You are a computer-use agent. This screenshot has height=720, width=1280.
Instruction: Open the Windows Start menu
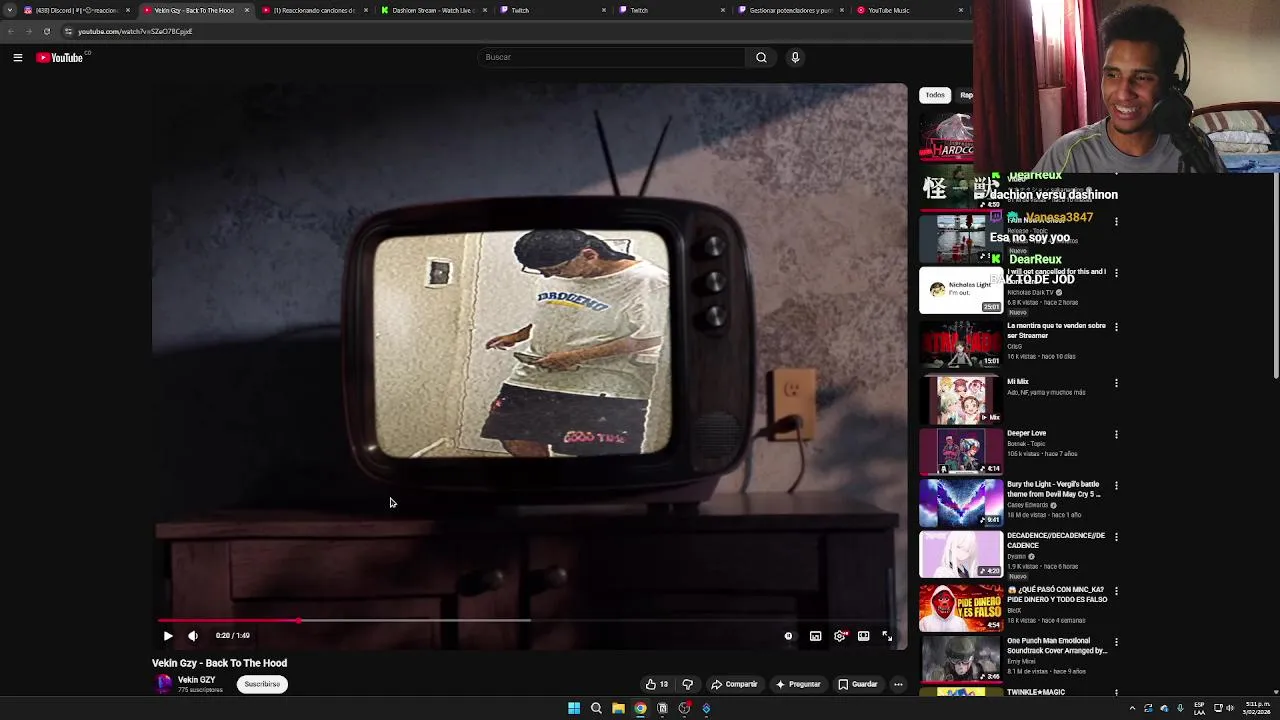click(574, 708)
